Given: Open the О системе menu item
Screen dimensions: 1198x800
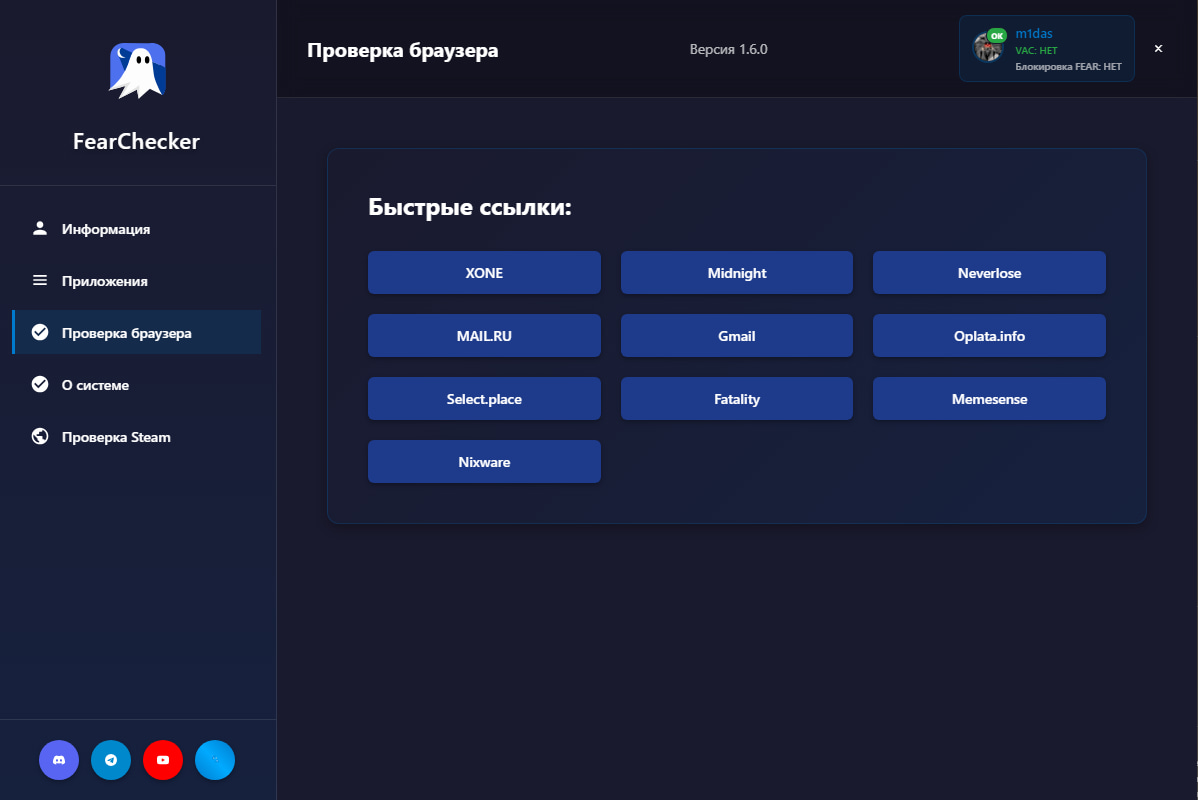Looking at the screenshot, I should (x=95, y=385).
